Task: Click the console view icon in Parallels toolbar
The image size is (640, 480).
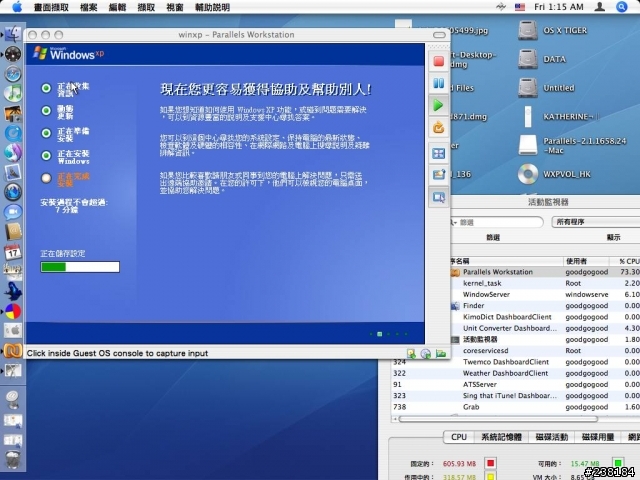Action: click(x=439, y=198)
